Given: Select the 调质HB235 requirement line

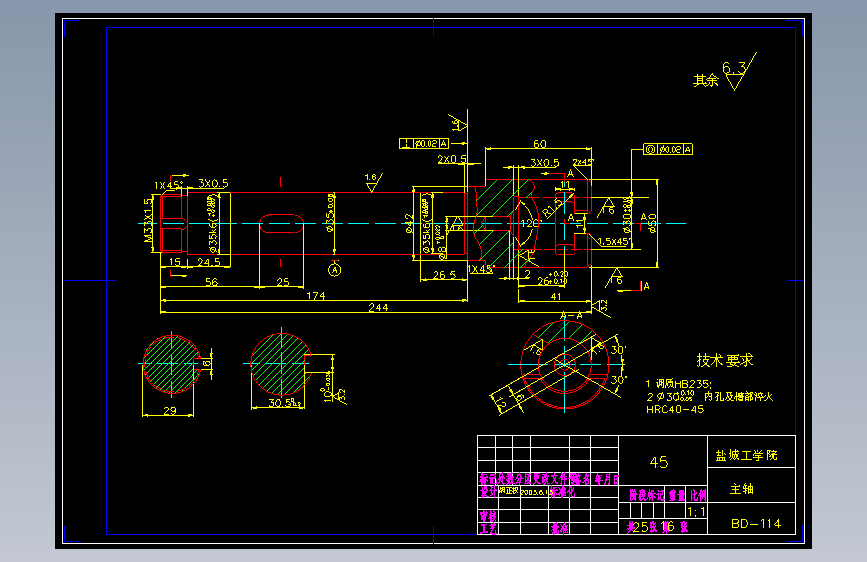Looking at the screenshot, I should (x=679, y=383).
